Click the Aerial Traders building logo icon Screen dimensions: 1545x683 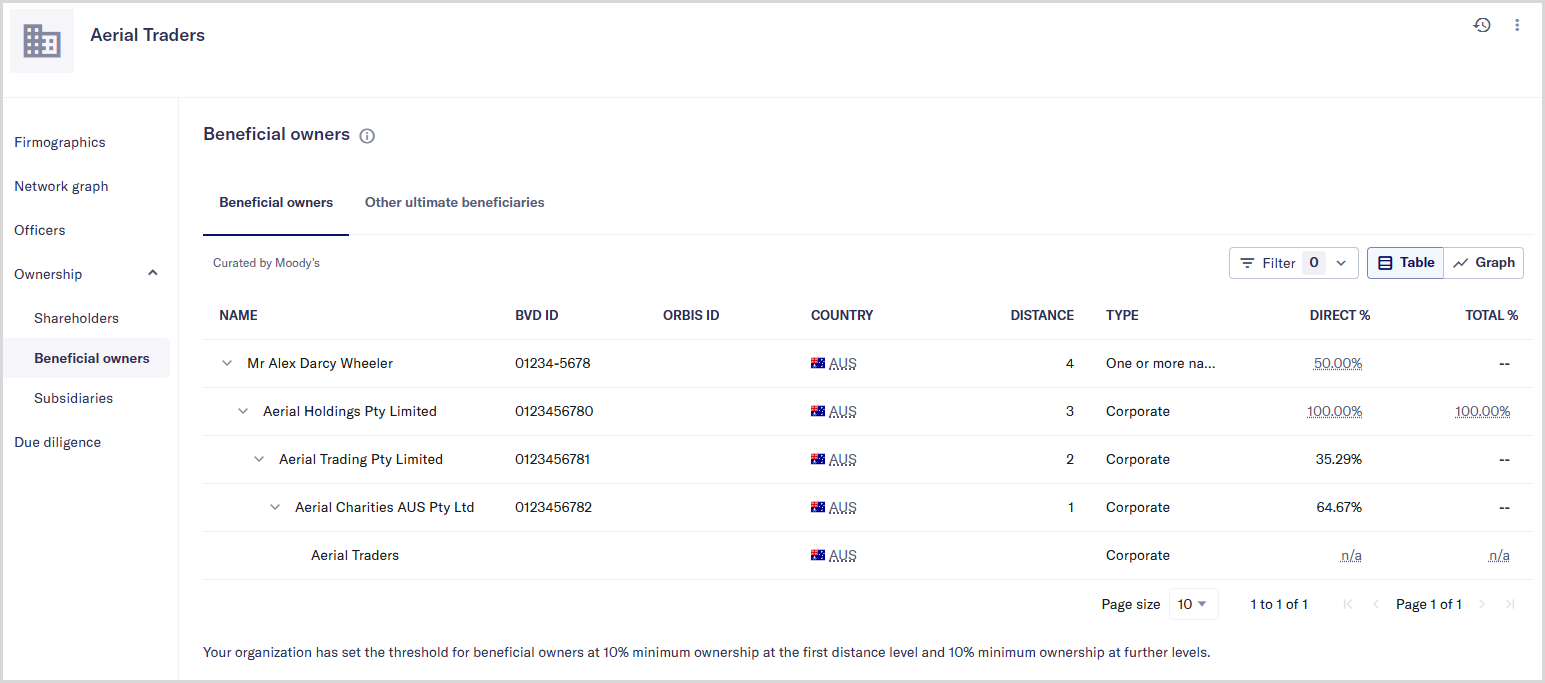pos(42,41)
